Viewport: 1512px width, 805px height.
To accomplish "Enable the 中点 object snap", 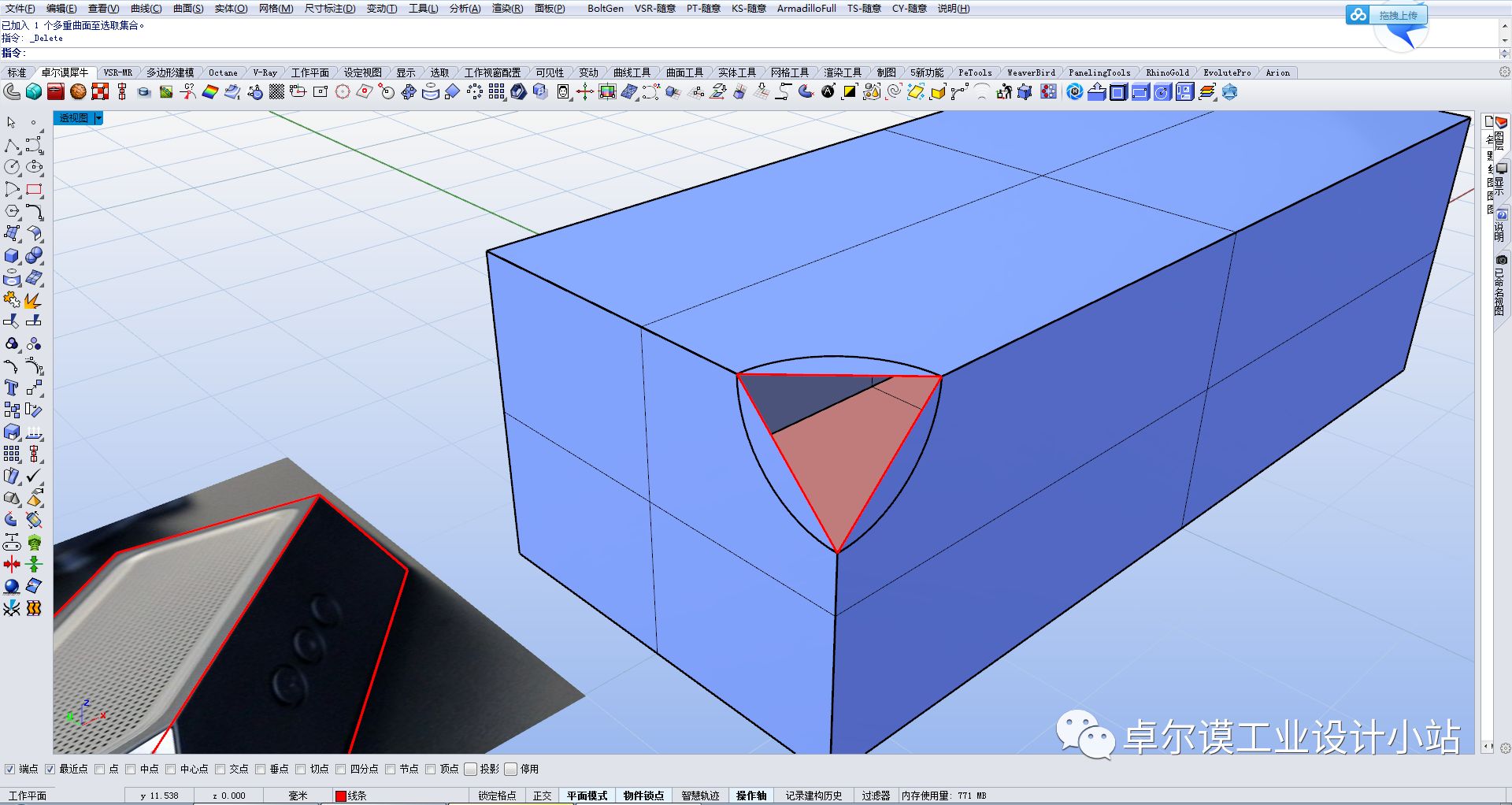I will tap(131, 770).
